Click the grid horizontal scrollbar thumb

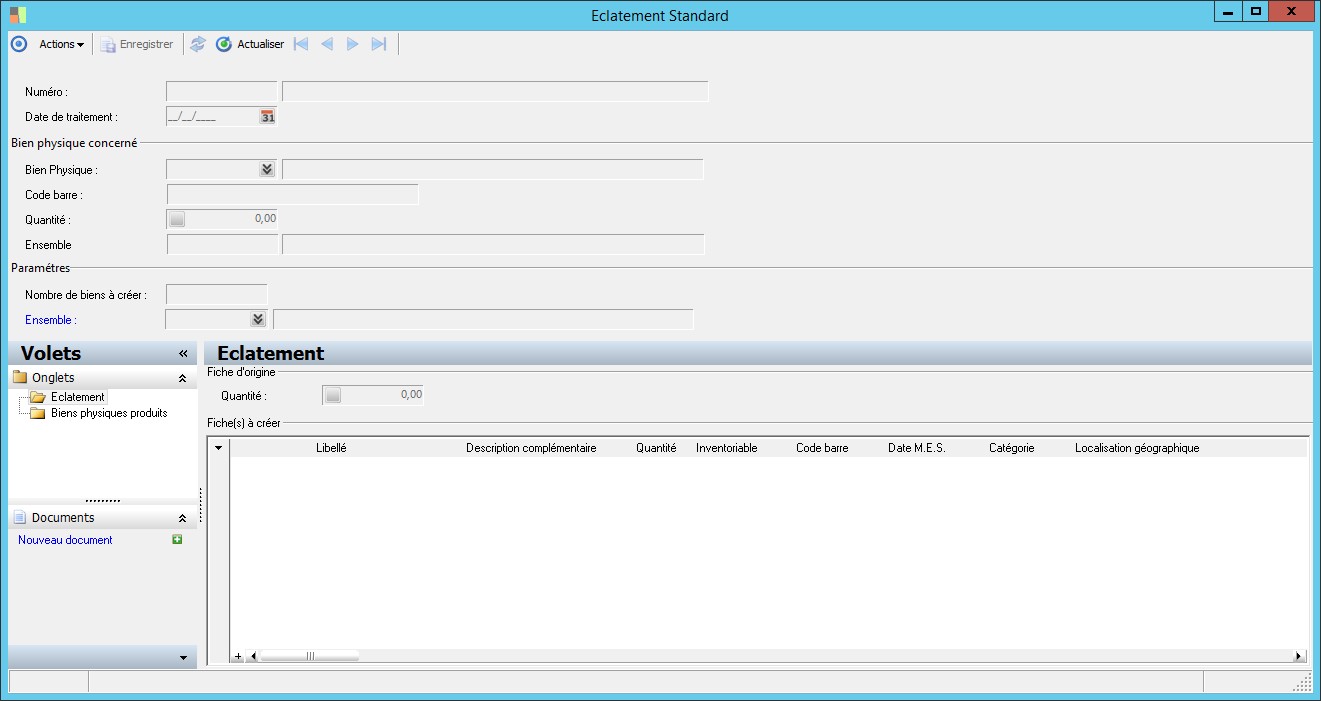310,656
